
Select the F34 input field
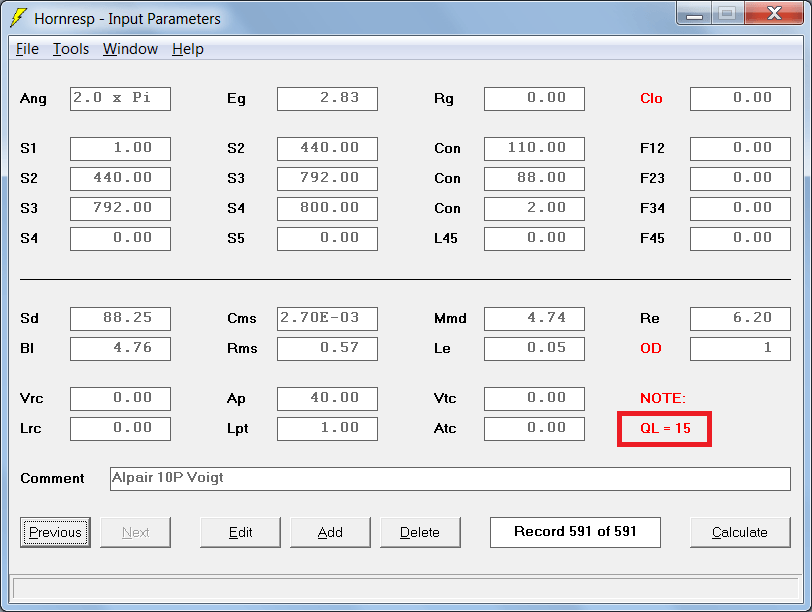(741, 209)
